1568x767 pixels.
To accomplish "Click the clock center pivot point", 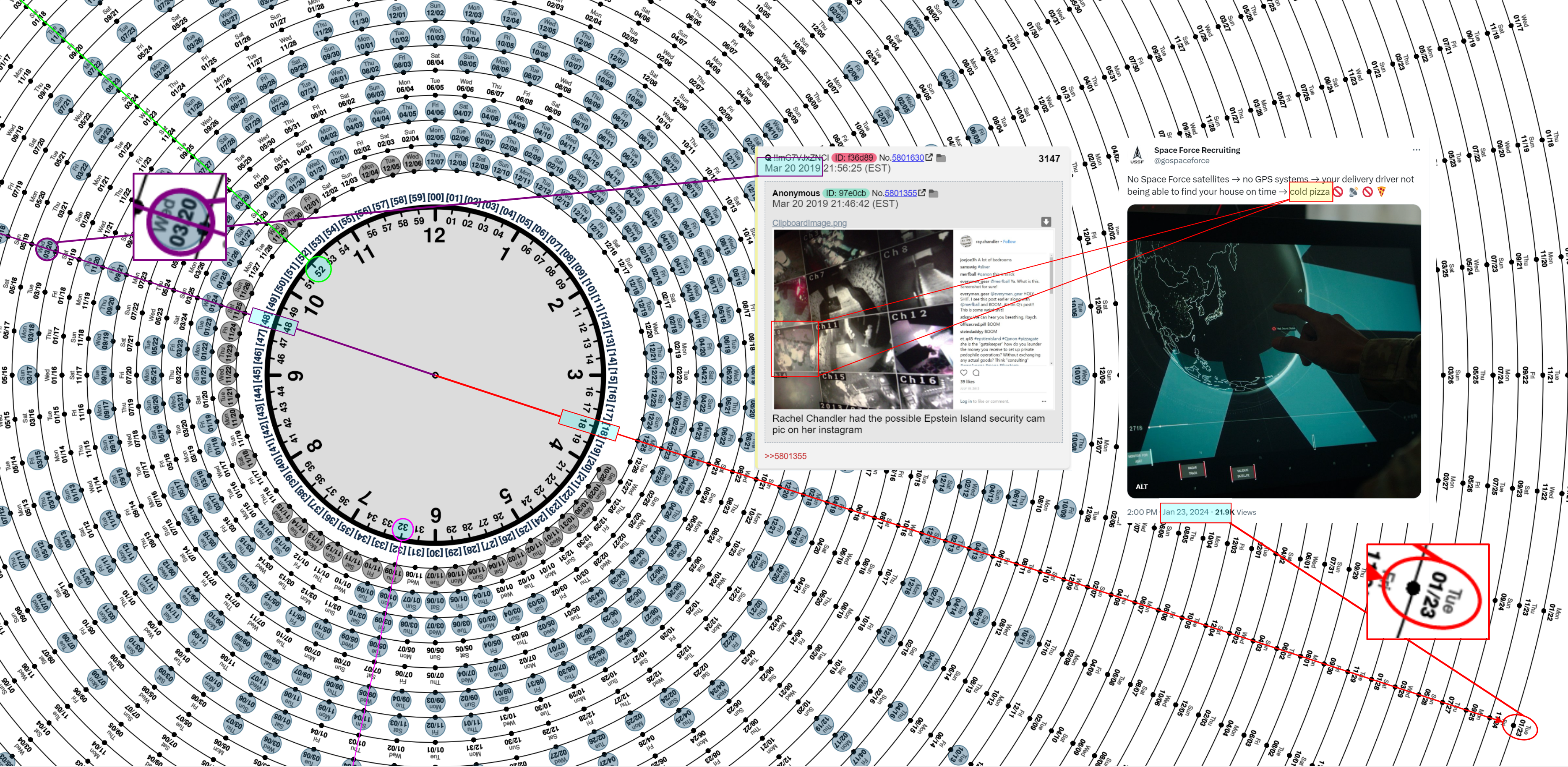I will pos(435,375).
